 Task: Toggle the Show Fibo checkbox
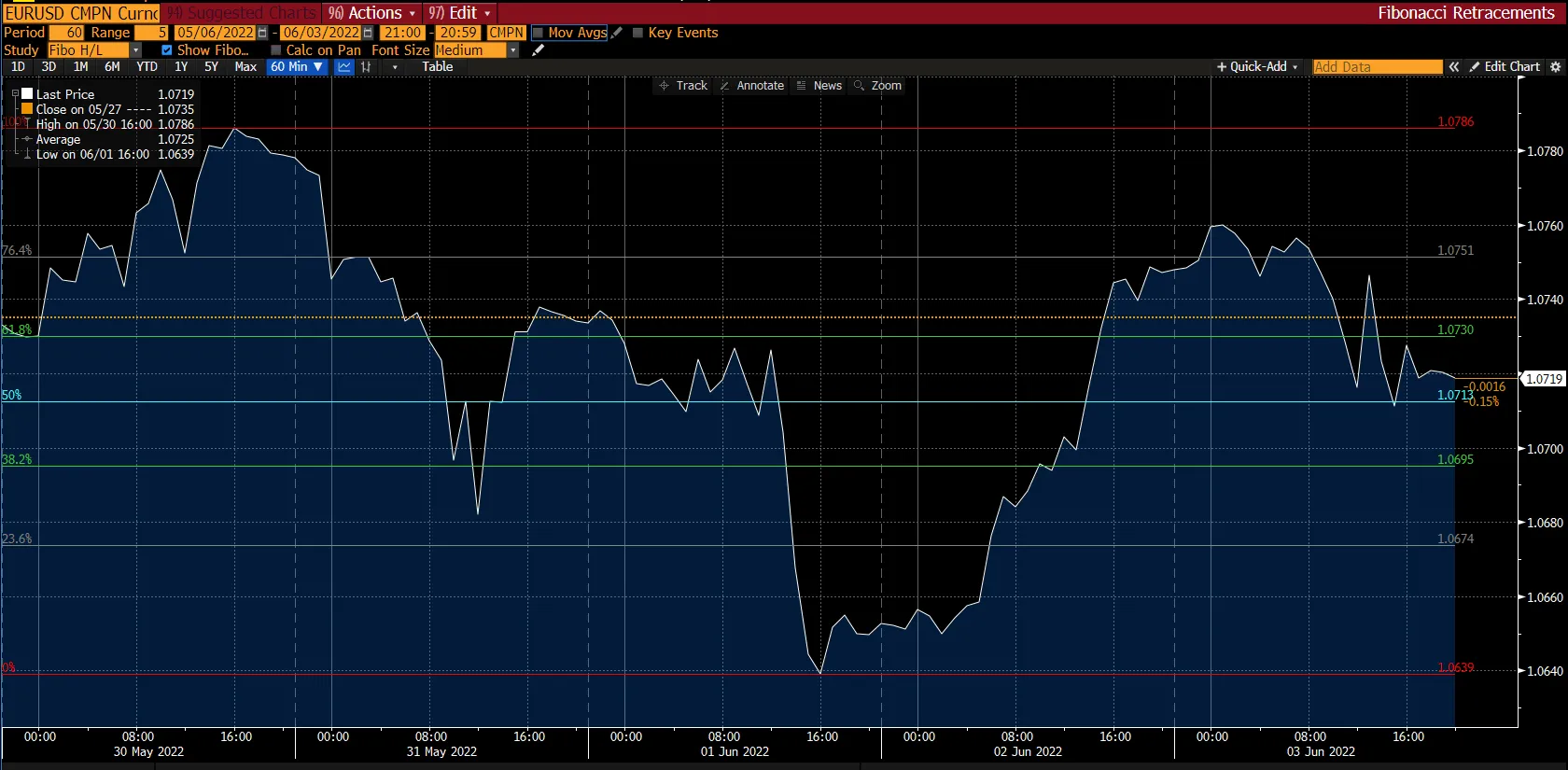coord(166,50)
